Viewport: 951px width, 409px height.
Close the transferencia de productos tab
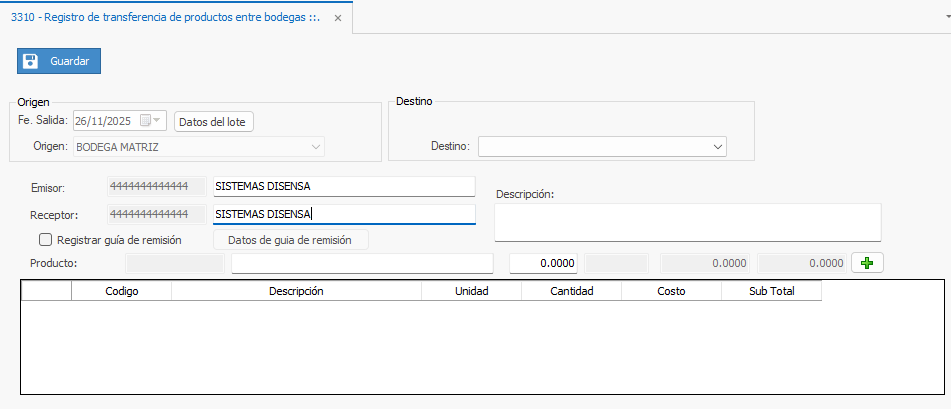337,18
